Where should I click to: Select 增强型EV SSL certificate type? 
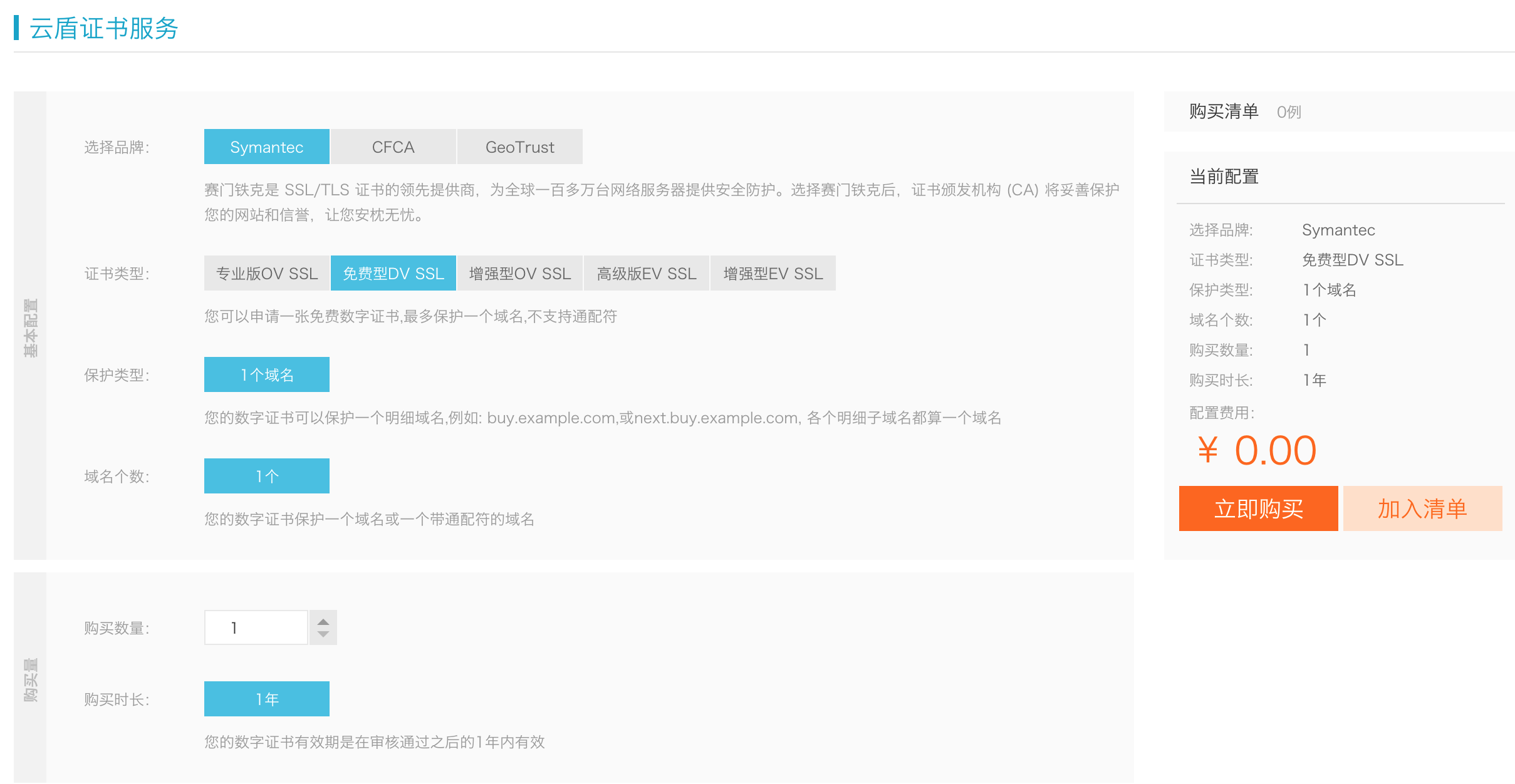click(x=773, y=273)
